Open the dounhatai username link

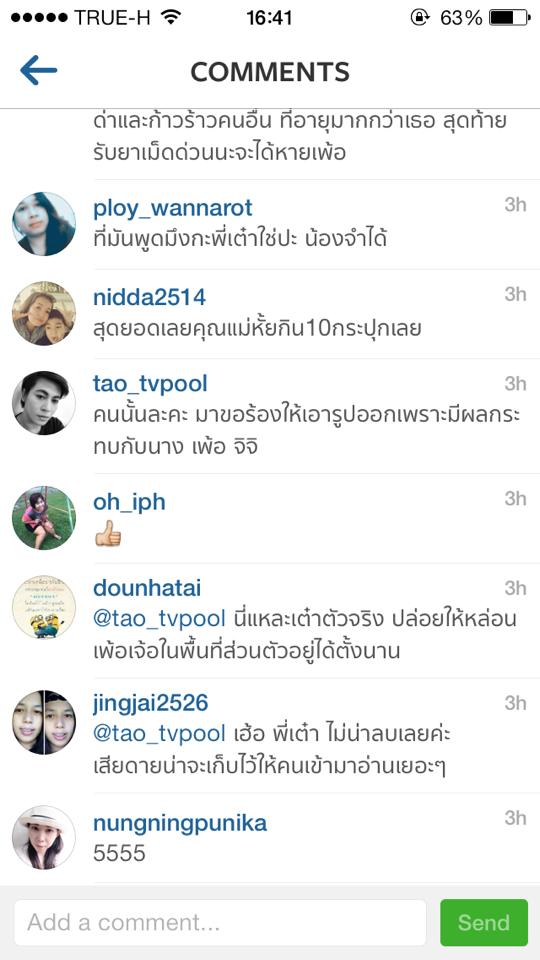[x=147, y=588]
